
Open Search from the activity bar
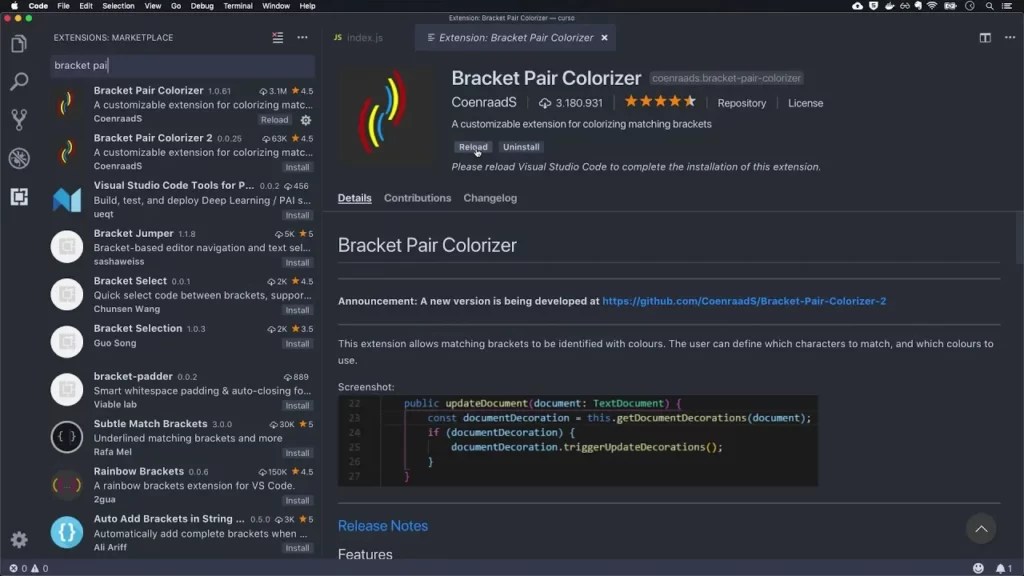click(x=18, y=82)
